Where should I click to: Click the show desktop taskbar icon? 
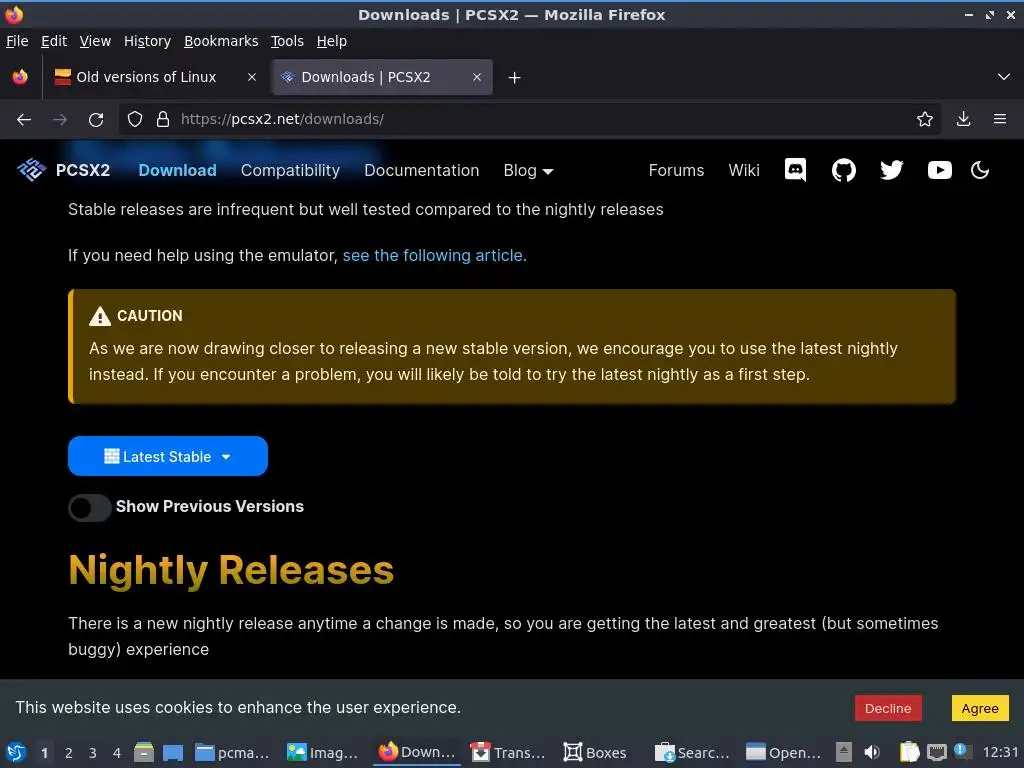(173, 752)
